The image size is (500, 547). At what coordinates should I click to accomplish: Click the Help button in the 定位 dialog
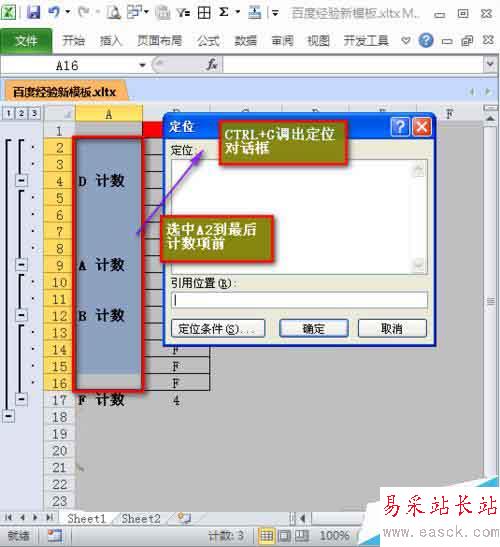pyautogui.click(x=400, y=127)
